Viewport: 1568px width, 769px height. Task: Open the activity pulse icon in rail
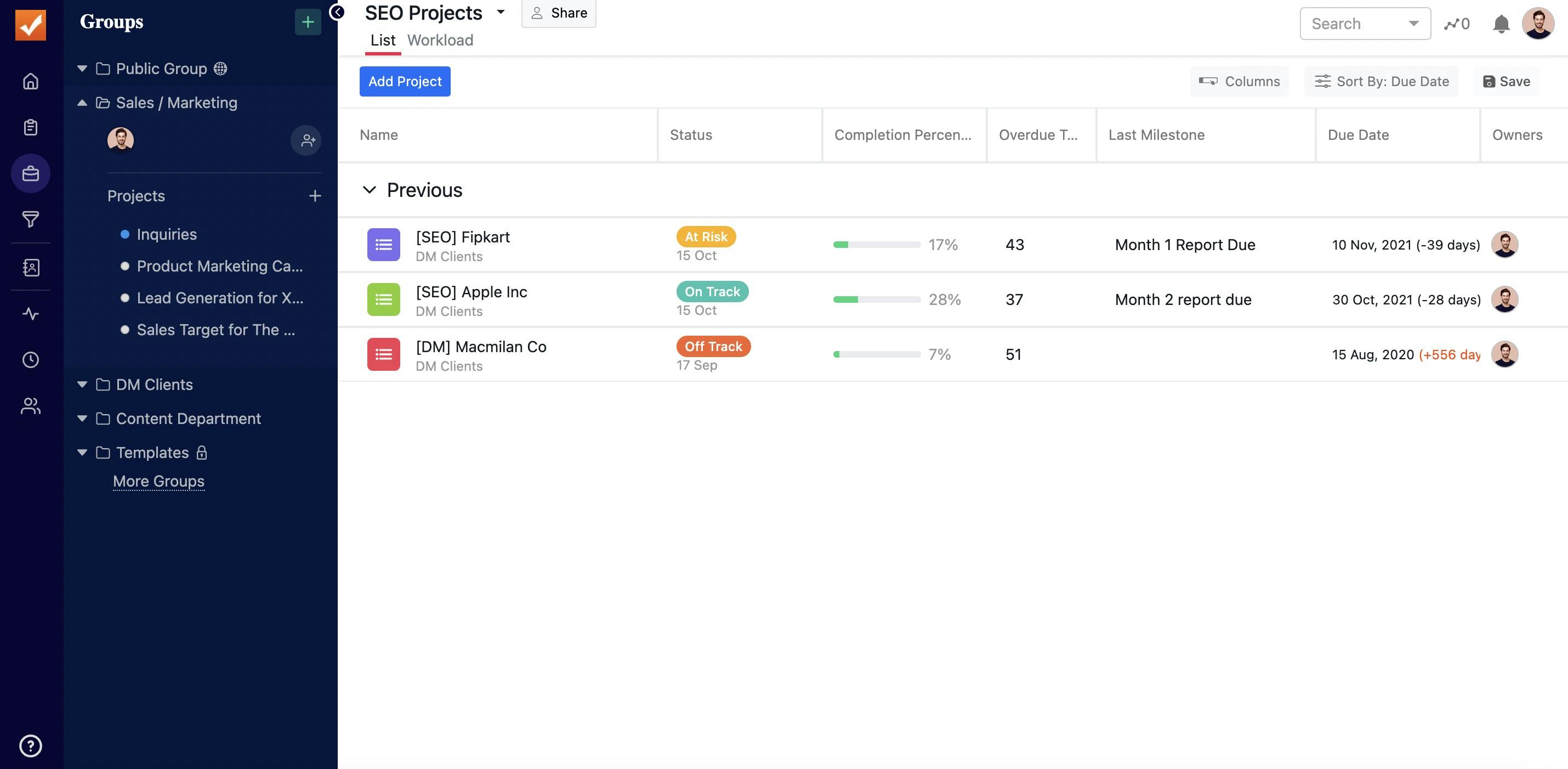[x=31, y=314]
